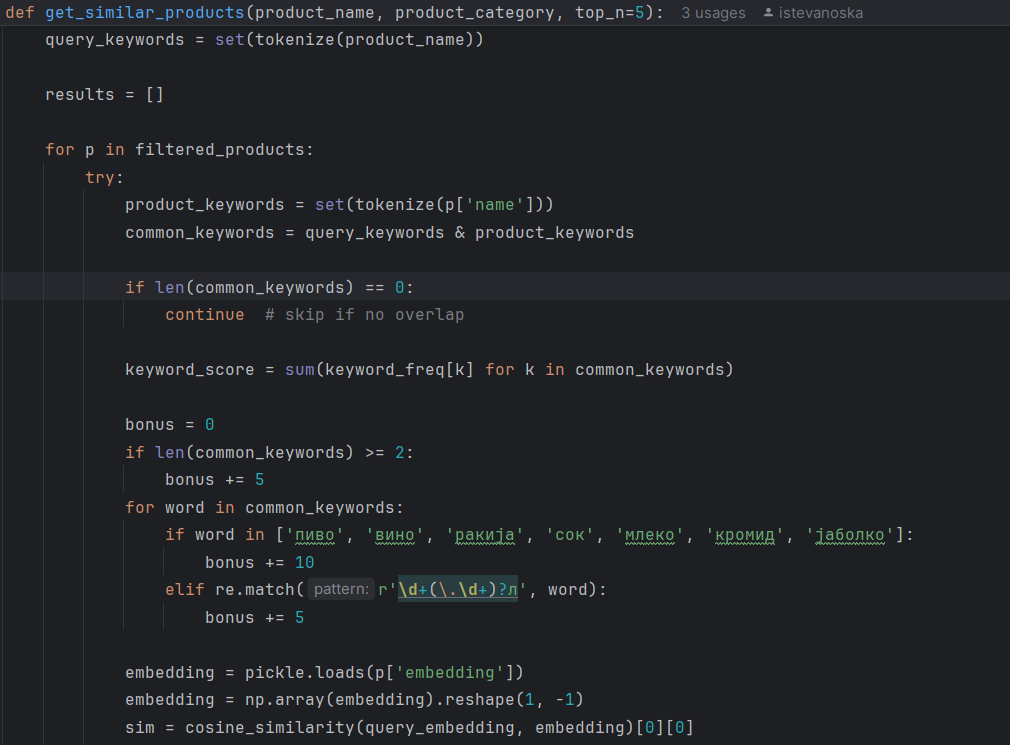Click the "# skip if no overlap" comment

(365, 315)
